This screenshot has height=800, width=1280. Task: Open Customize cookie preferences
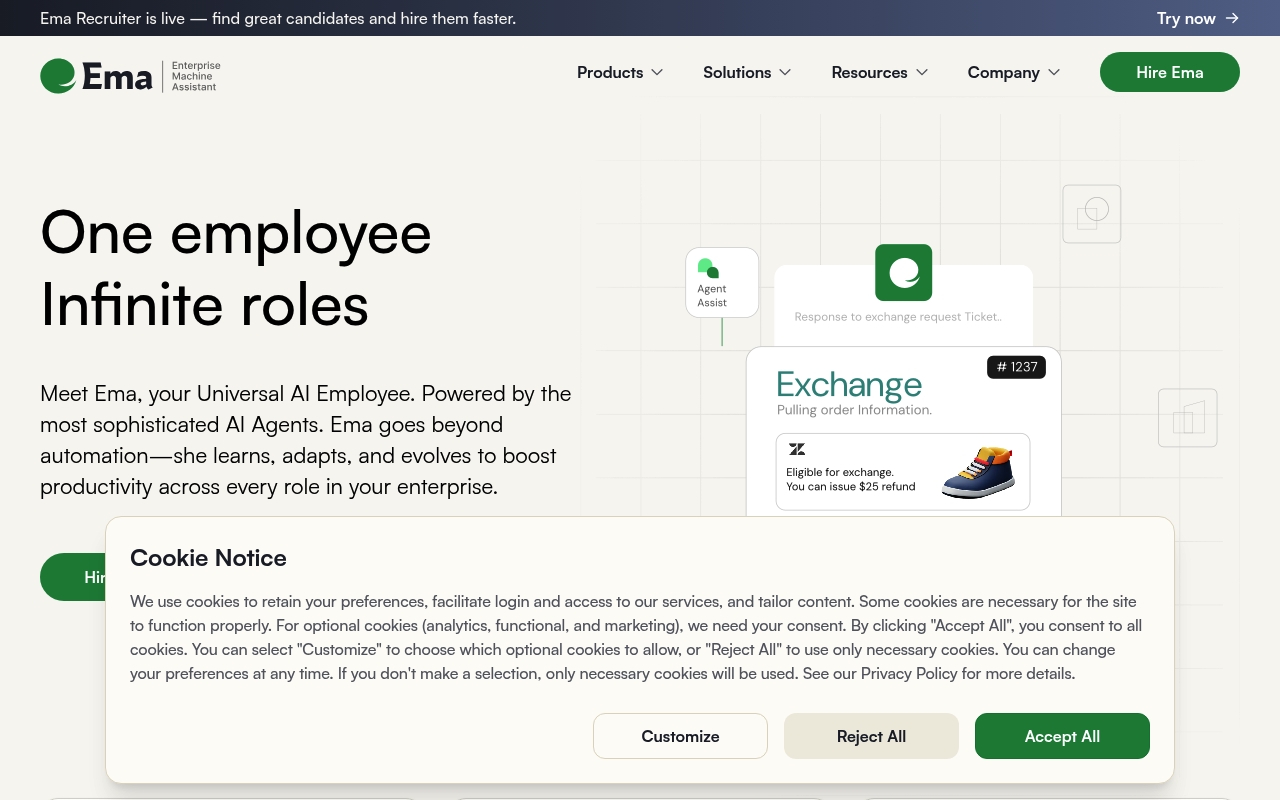click(680, 736)
